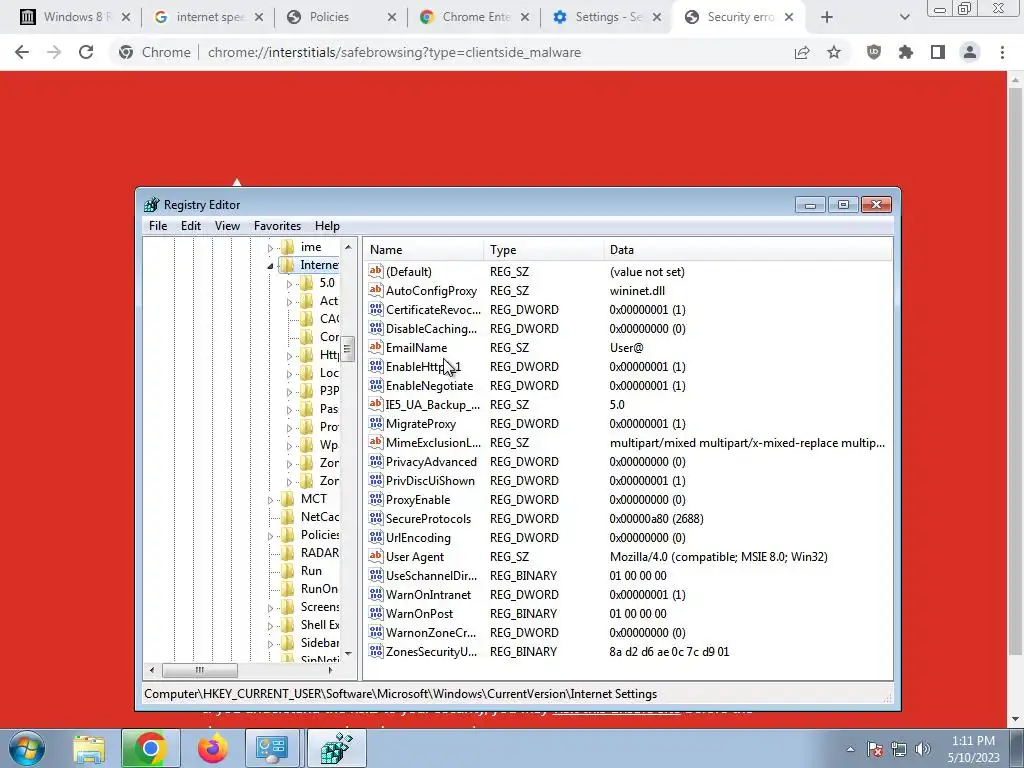Select the RADAR registry key folder
Image resolution: width=1024 pixels, height=768 pixels.
point(288,552)
